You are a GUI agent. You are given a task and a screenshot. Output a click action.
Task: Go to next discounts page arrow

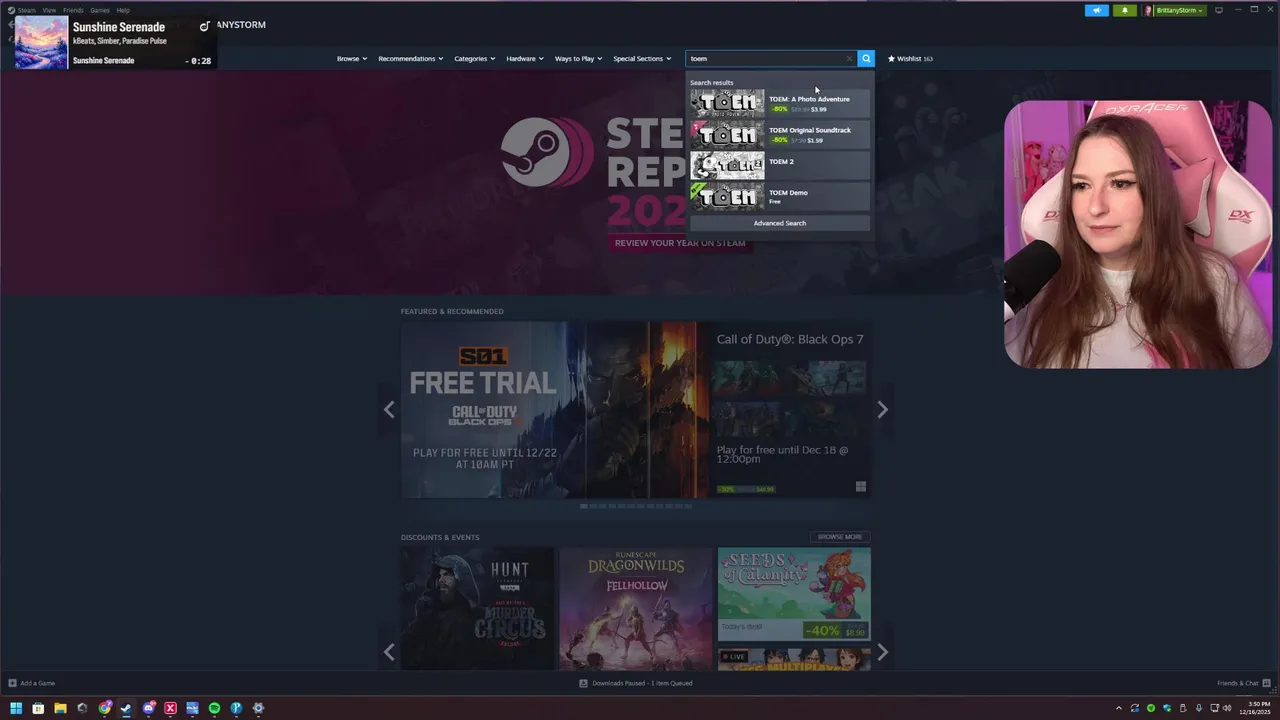pyautogui.click(x=882, y=653)
